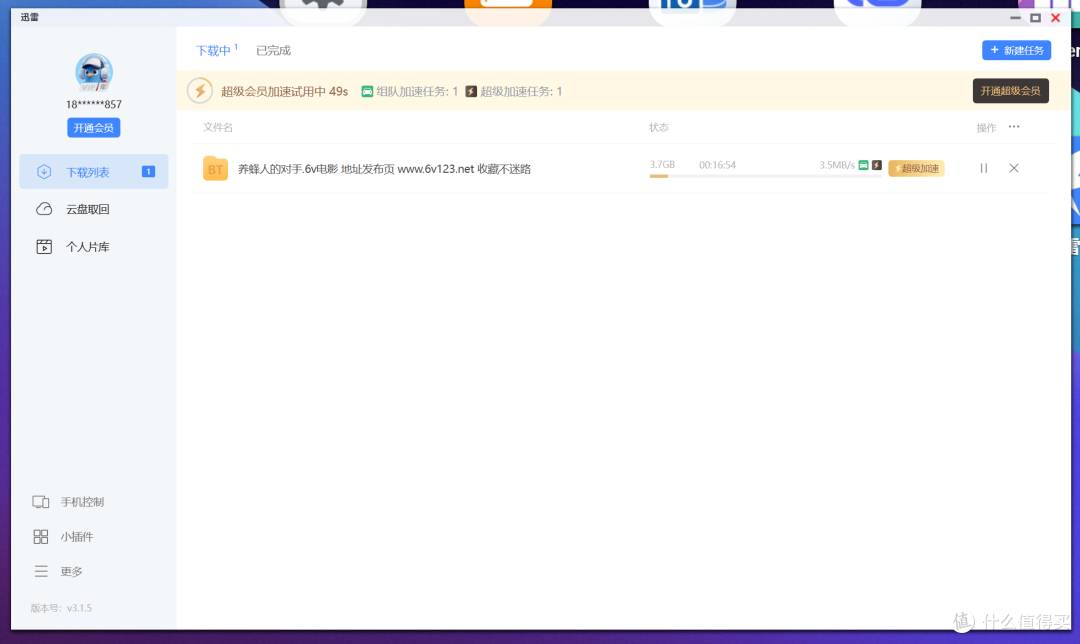The width and height of the screenshot is (1080, 644).
Task: Click the user avatar picture
Action: [x=94, y=72]
